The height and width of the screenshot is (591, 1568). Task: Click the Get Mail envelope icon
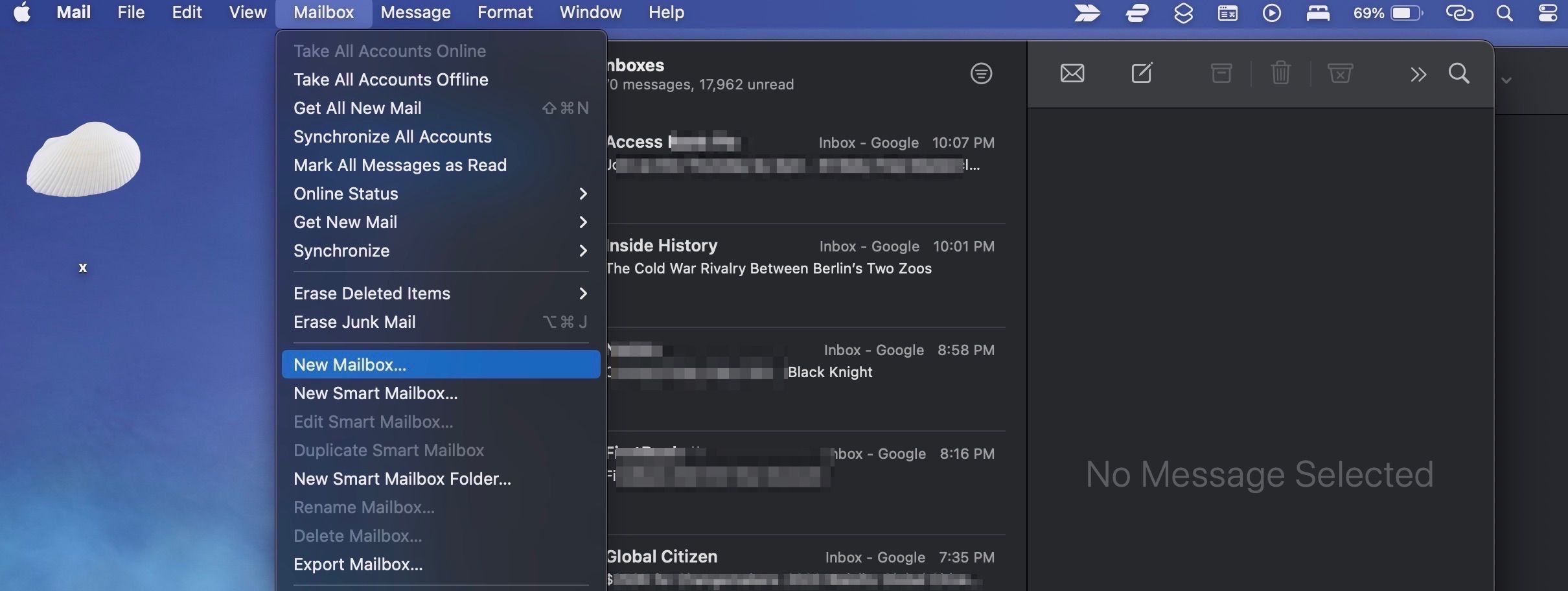click(1072, 73)
